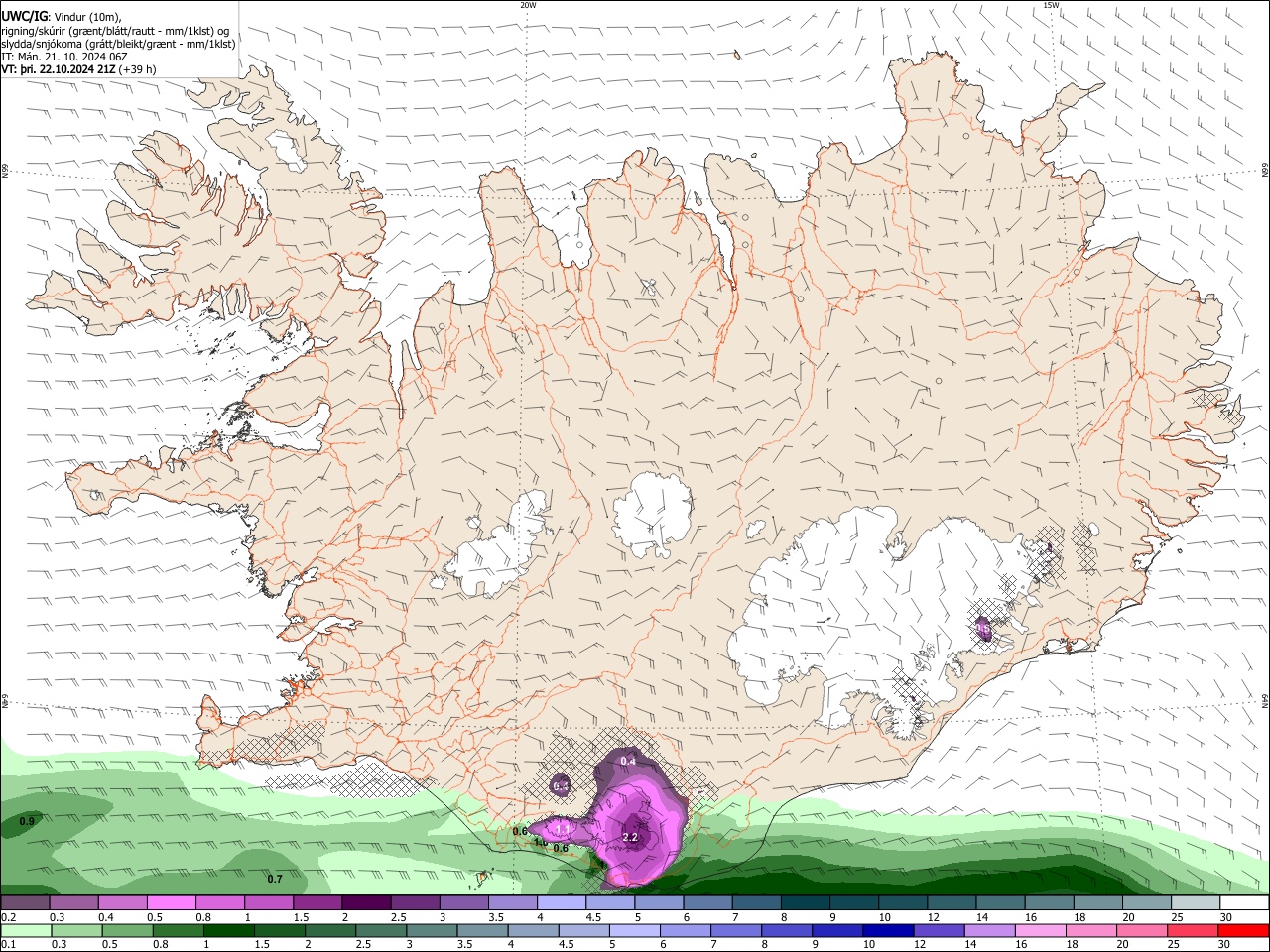Click the 'rigning/skúrir (grænt/blátt/rautt - mm/1klst) og' line

point(115,31)
